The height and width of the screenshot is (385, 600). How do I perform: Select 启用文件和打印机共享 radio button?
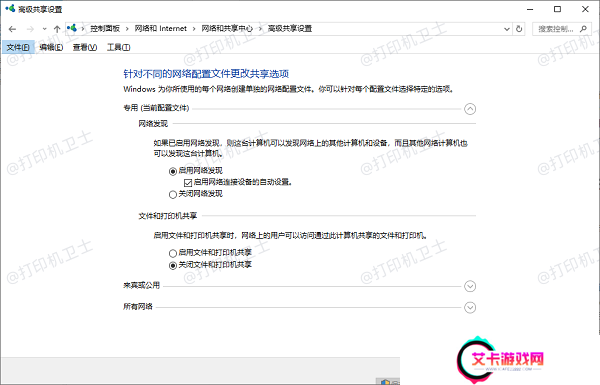(x=173, y=253)
